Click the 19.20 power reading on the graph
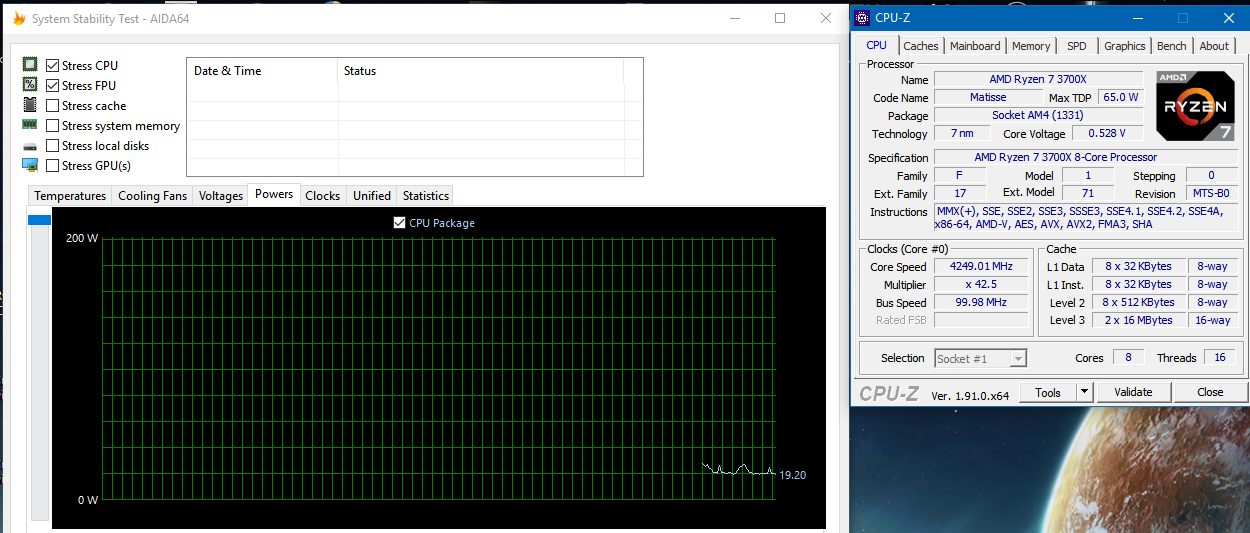The height and width of the screenshot is (533, 1250). [793, 475]
